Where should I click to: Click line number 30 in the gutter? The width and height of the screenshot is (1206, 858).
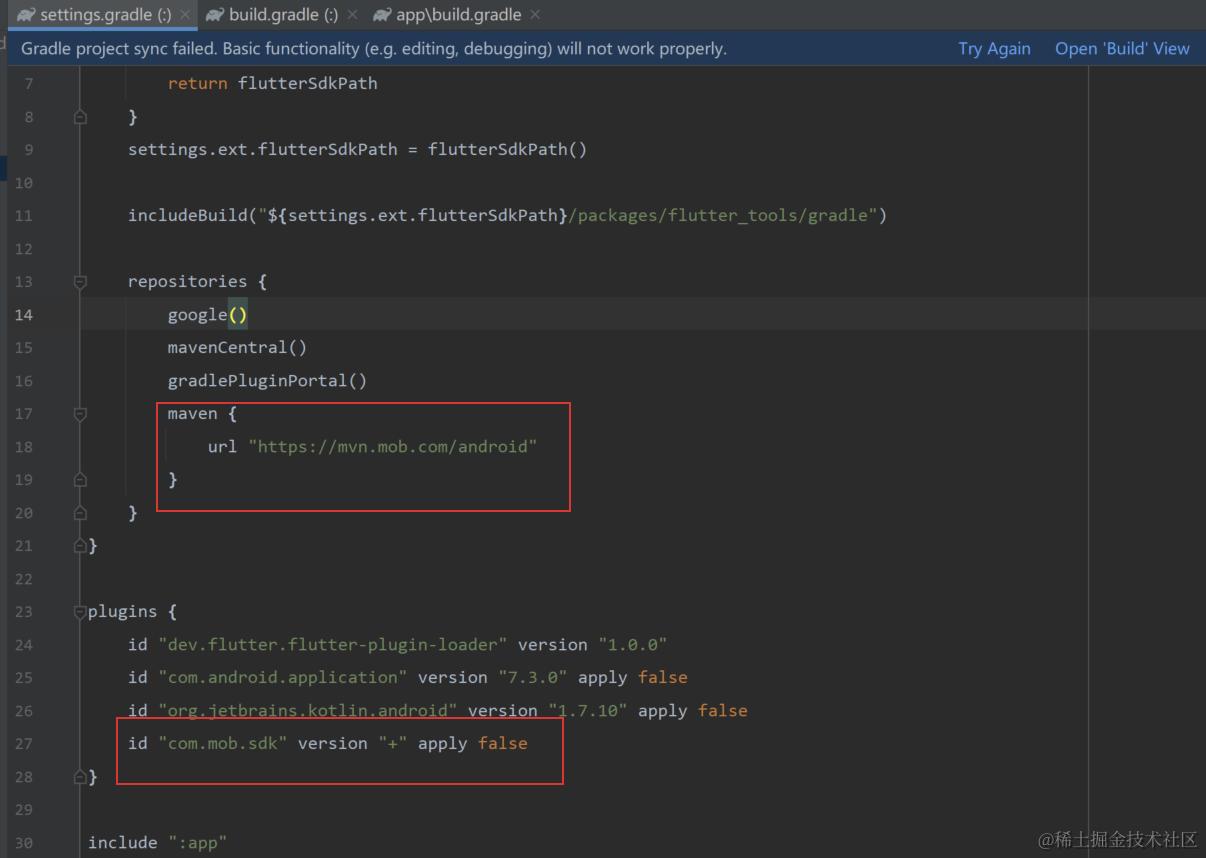coord(23,842)
